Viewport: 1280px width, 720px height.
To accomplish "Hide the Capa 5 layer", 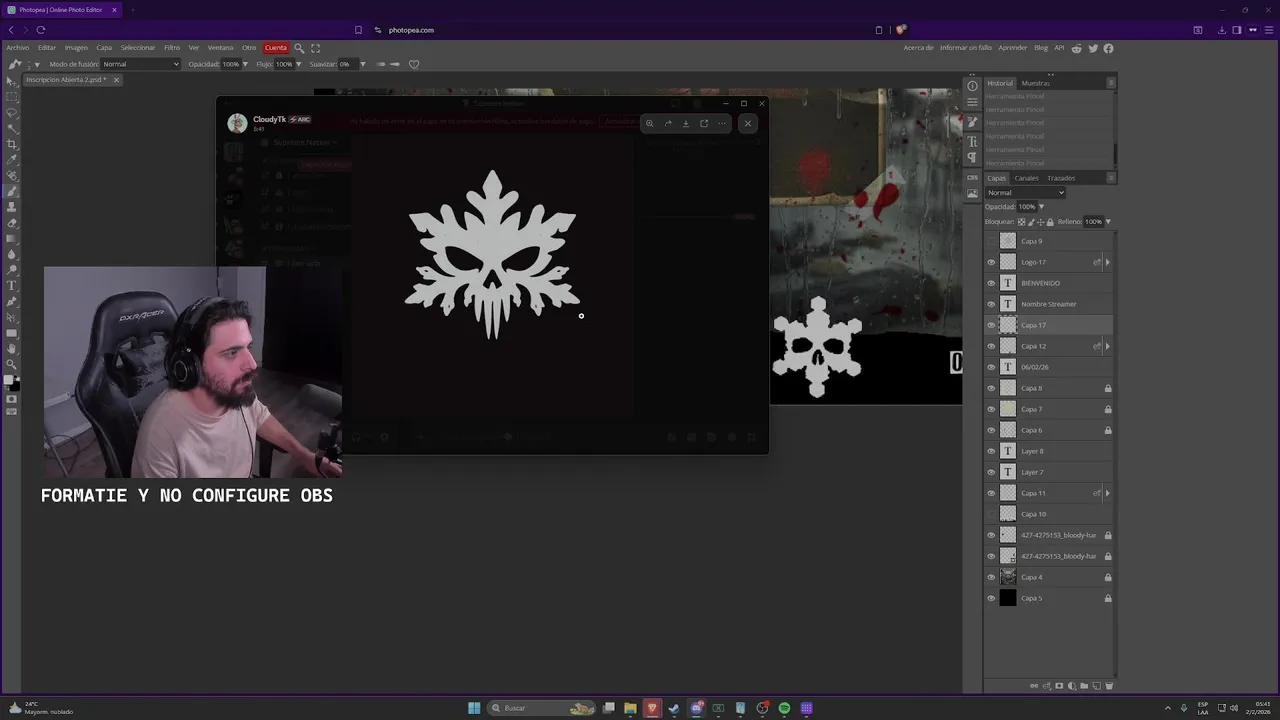I will click(991, 598).
